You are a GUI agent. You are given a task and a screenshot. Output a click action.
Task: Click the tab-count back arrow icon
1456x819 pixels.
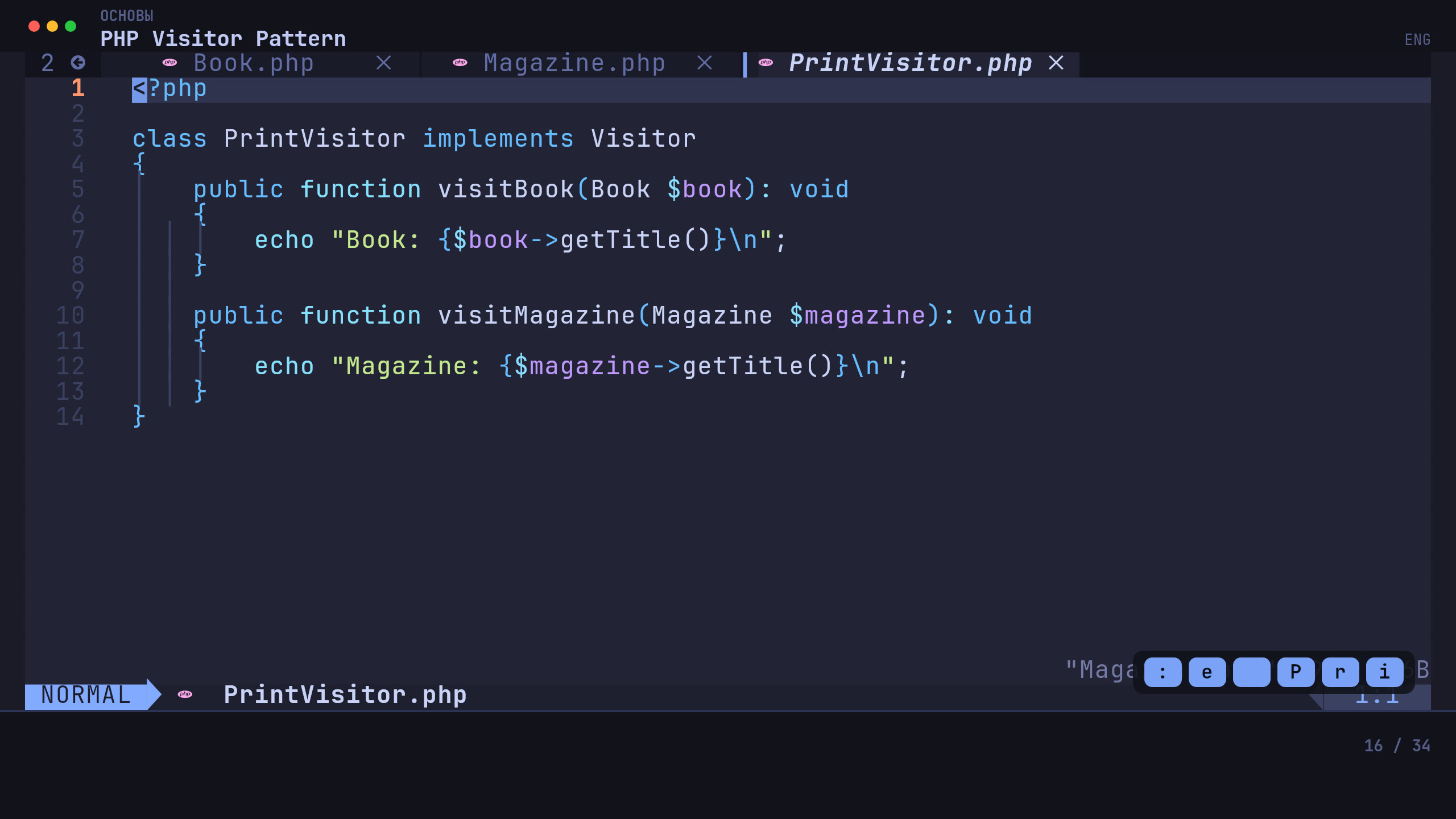tap(78, 63)
